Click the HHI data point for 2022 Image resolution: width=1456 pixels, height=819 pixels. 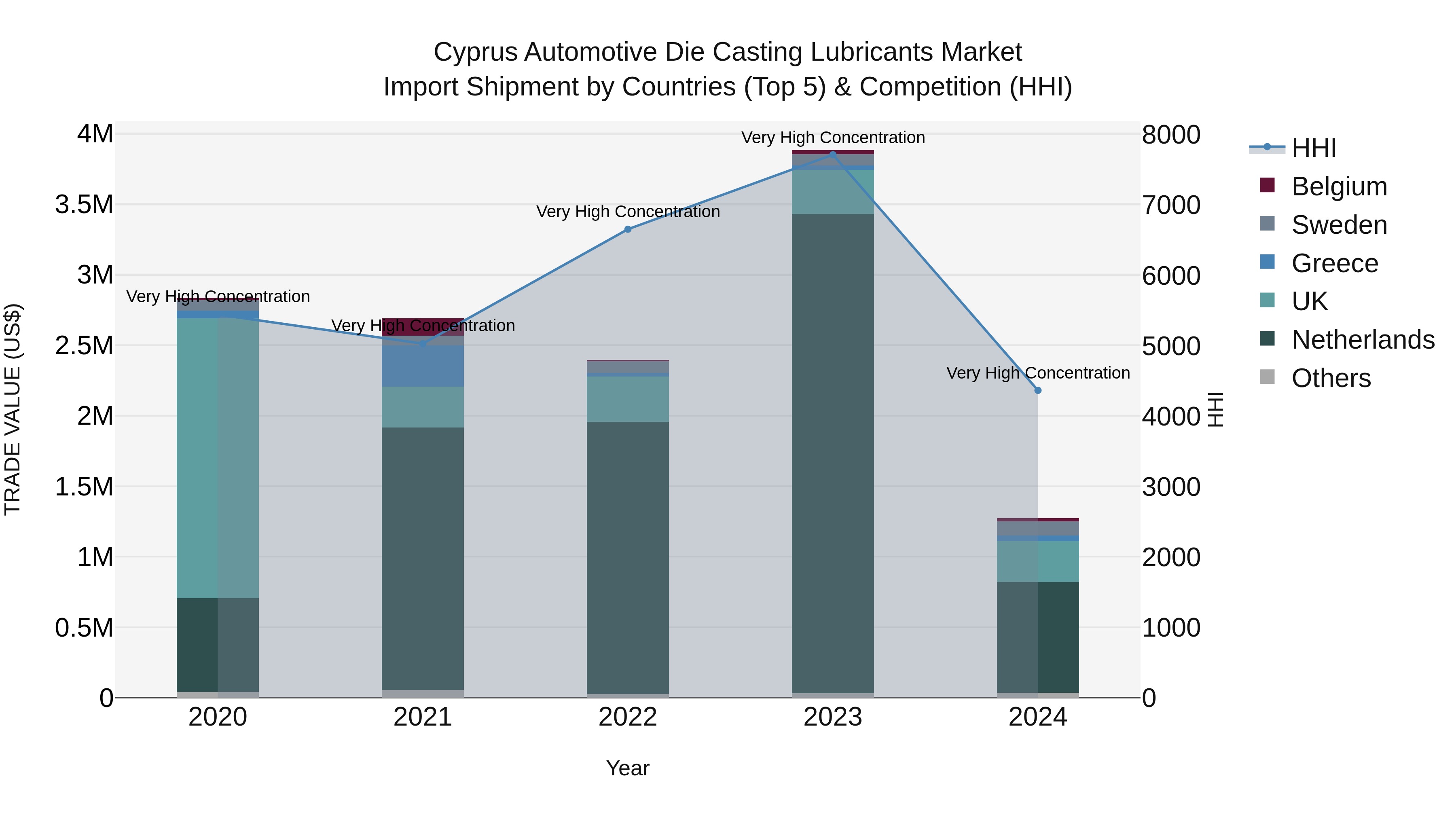(x=627, y=229)
